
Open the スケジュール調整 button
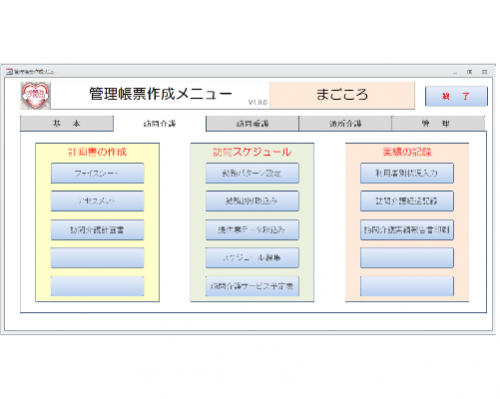click(252, 258)
